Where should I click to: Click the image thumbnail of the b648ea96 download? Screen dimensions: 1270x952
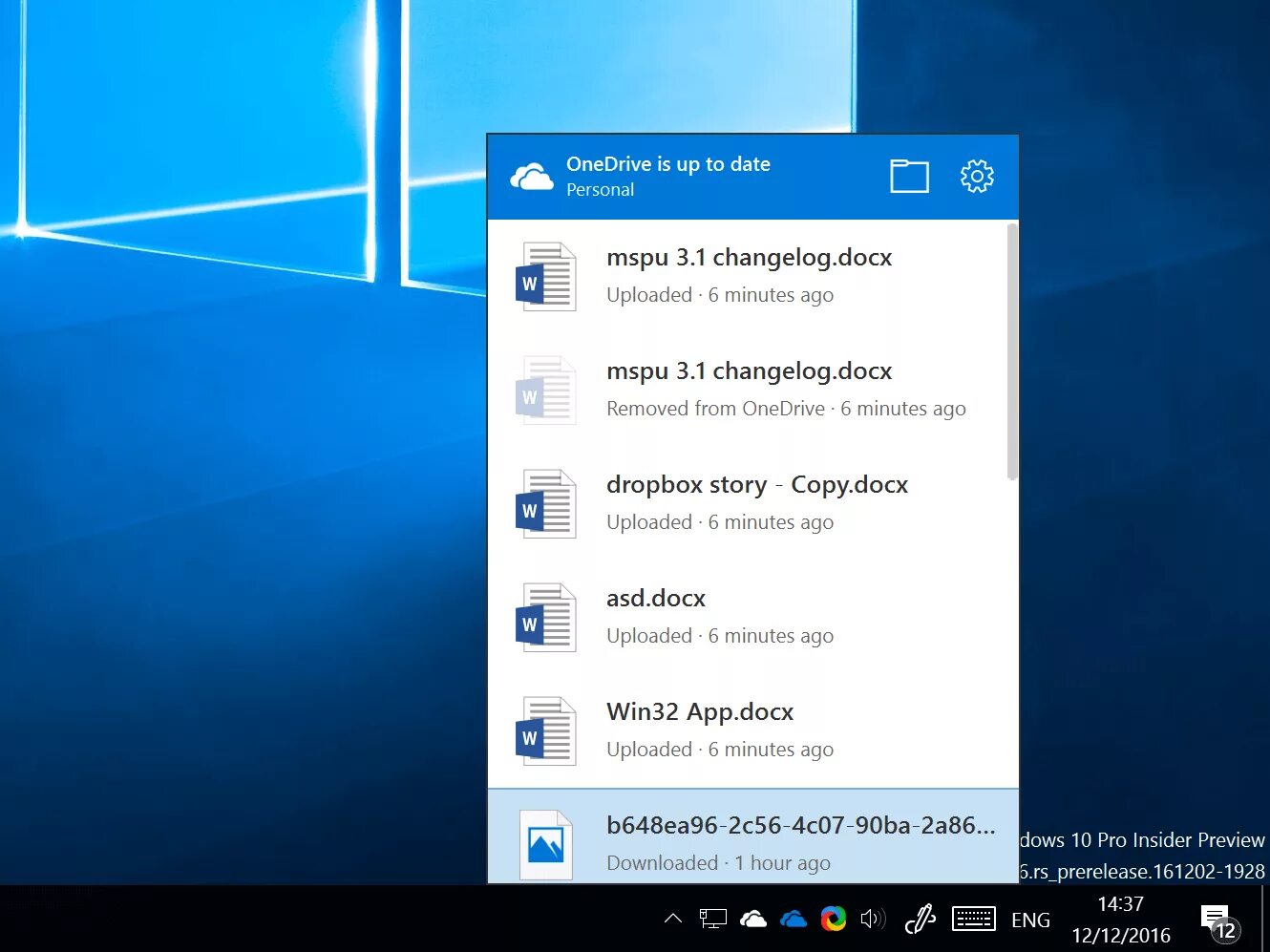pyautogui.click(x=545, y=843)
